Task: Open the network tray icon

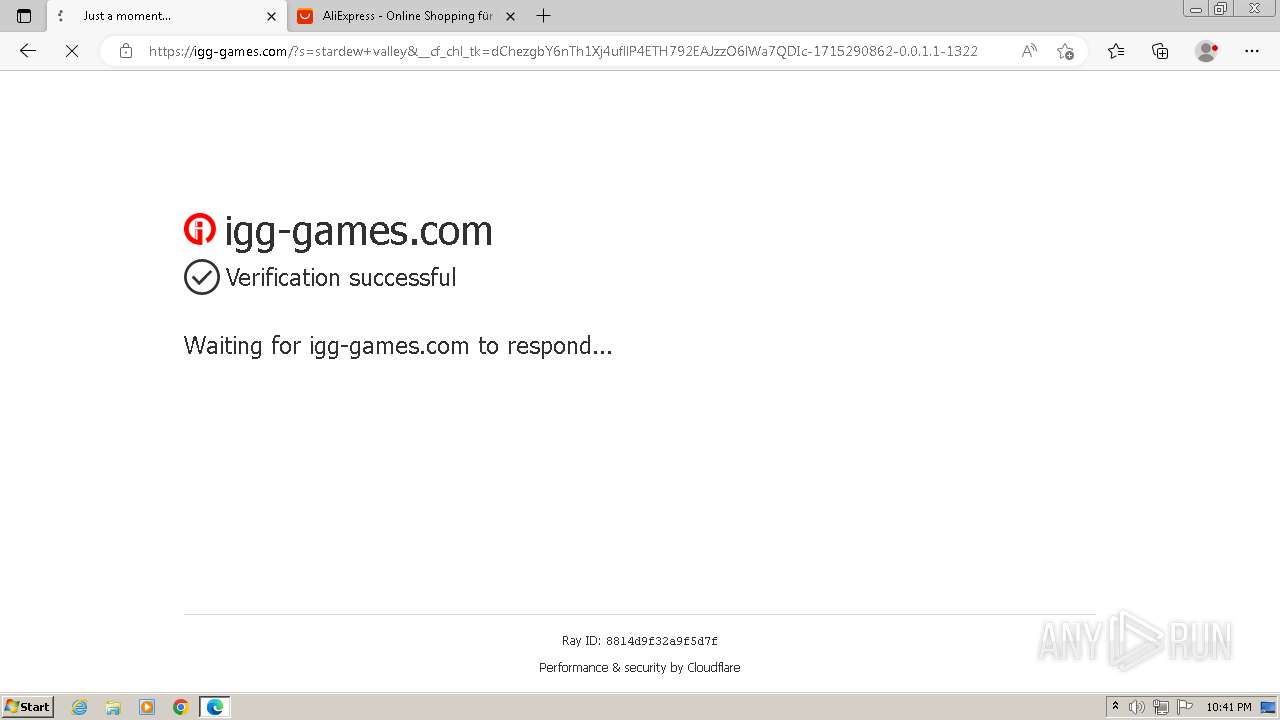Action: 1160,707
